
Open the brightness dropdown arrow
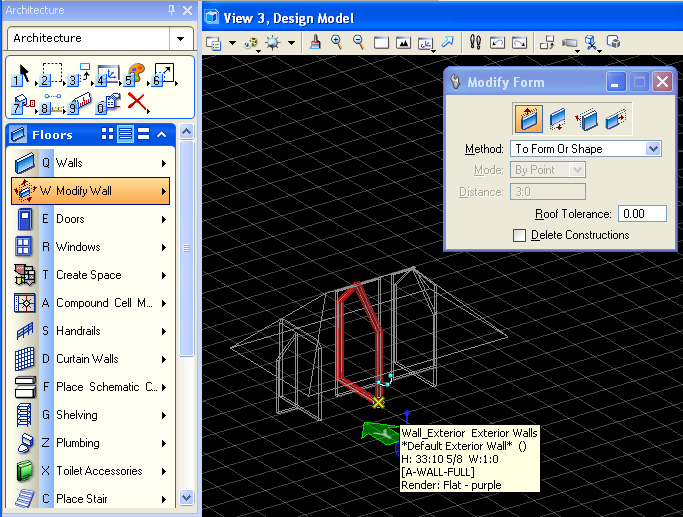point(291,43)
